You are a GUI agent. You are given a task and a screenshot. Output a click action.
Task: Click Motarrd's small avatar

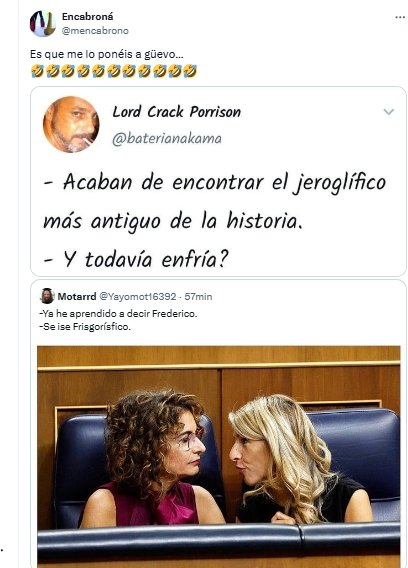47,296
